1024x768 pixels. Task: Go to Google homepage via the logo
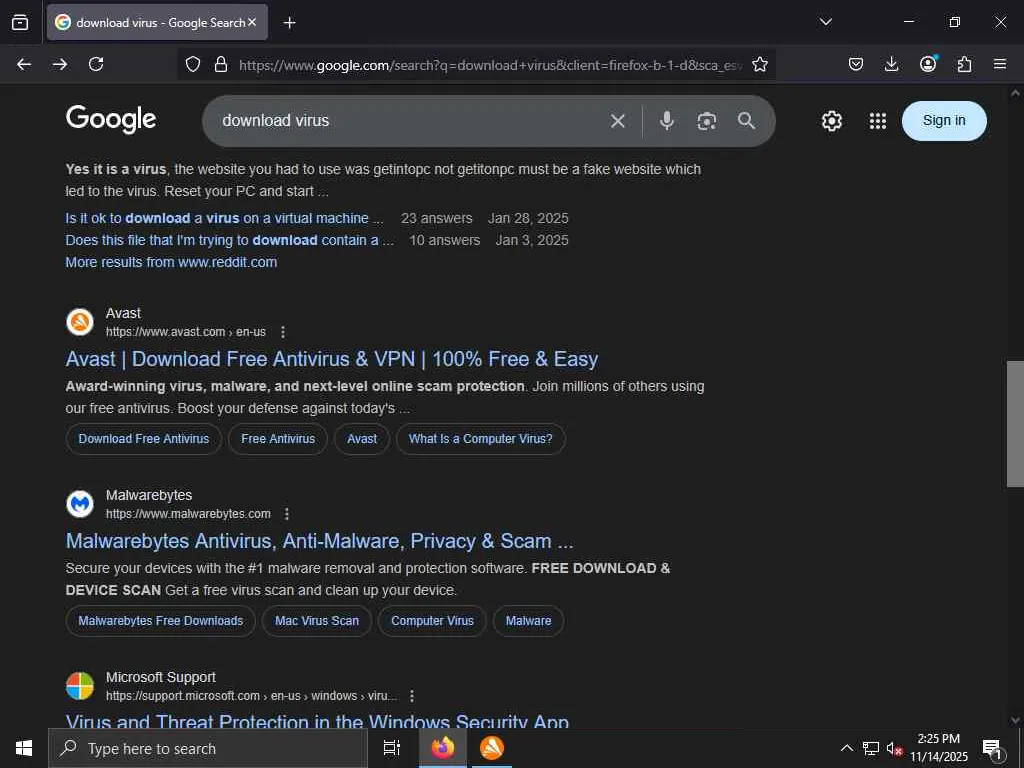[111, 120]
